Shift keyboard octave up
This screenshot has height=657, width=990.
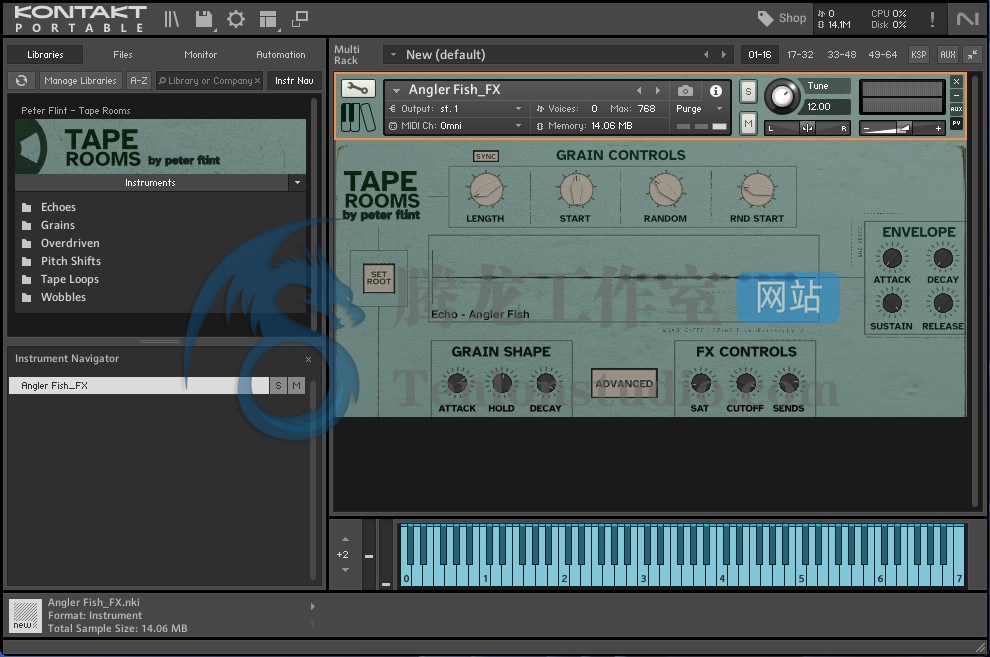(345, 539)
